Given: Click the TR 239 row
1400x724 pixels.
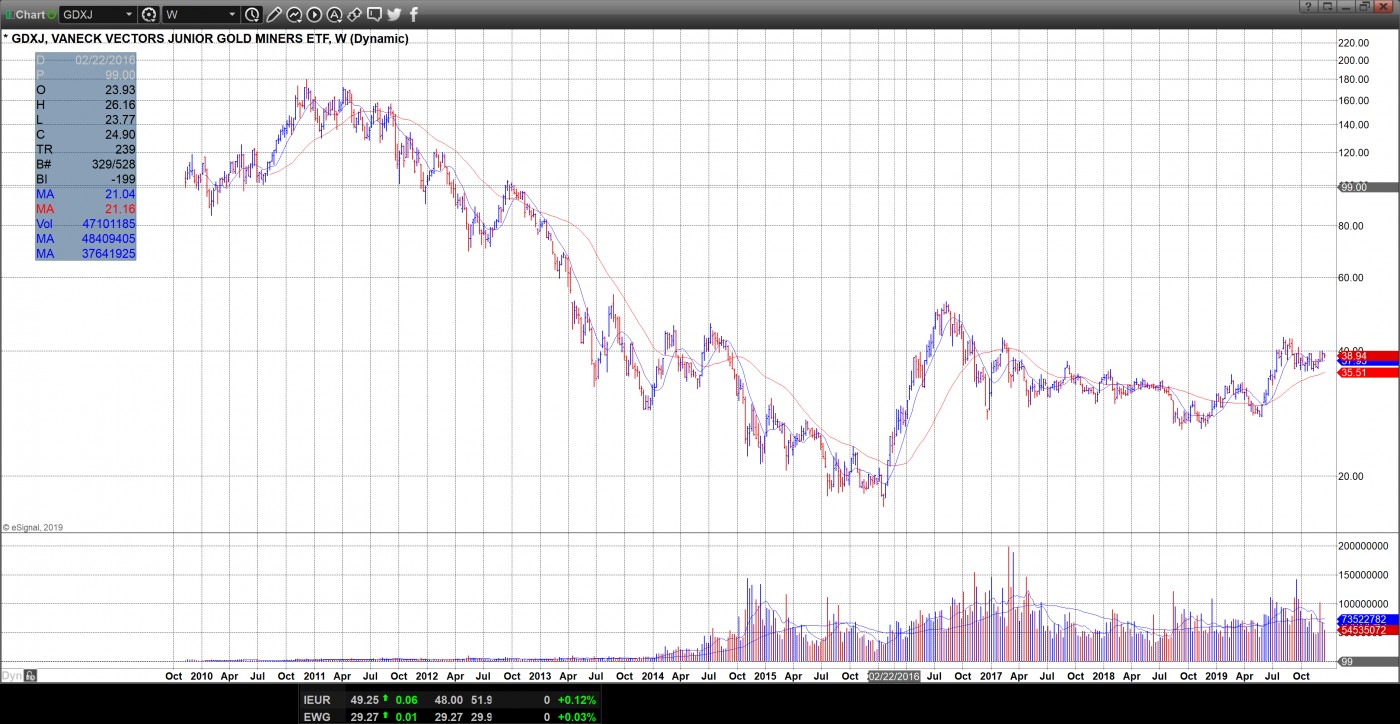Looking at the screenshot, I should (85, 149).
